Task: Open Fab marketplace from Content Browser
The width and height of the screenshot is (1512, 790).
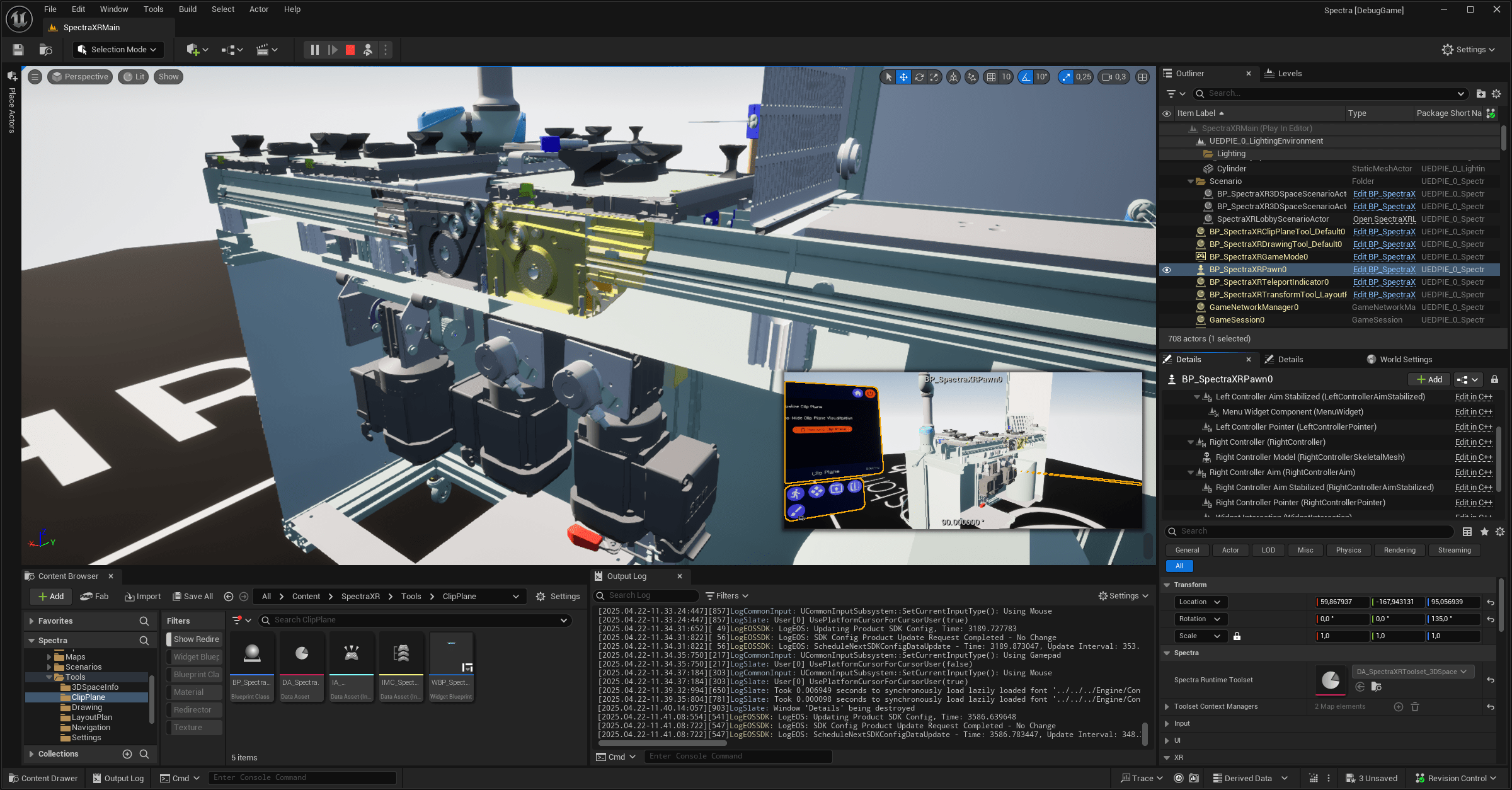Action: point(94,597)
